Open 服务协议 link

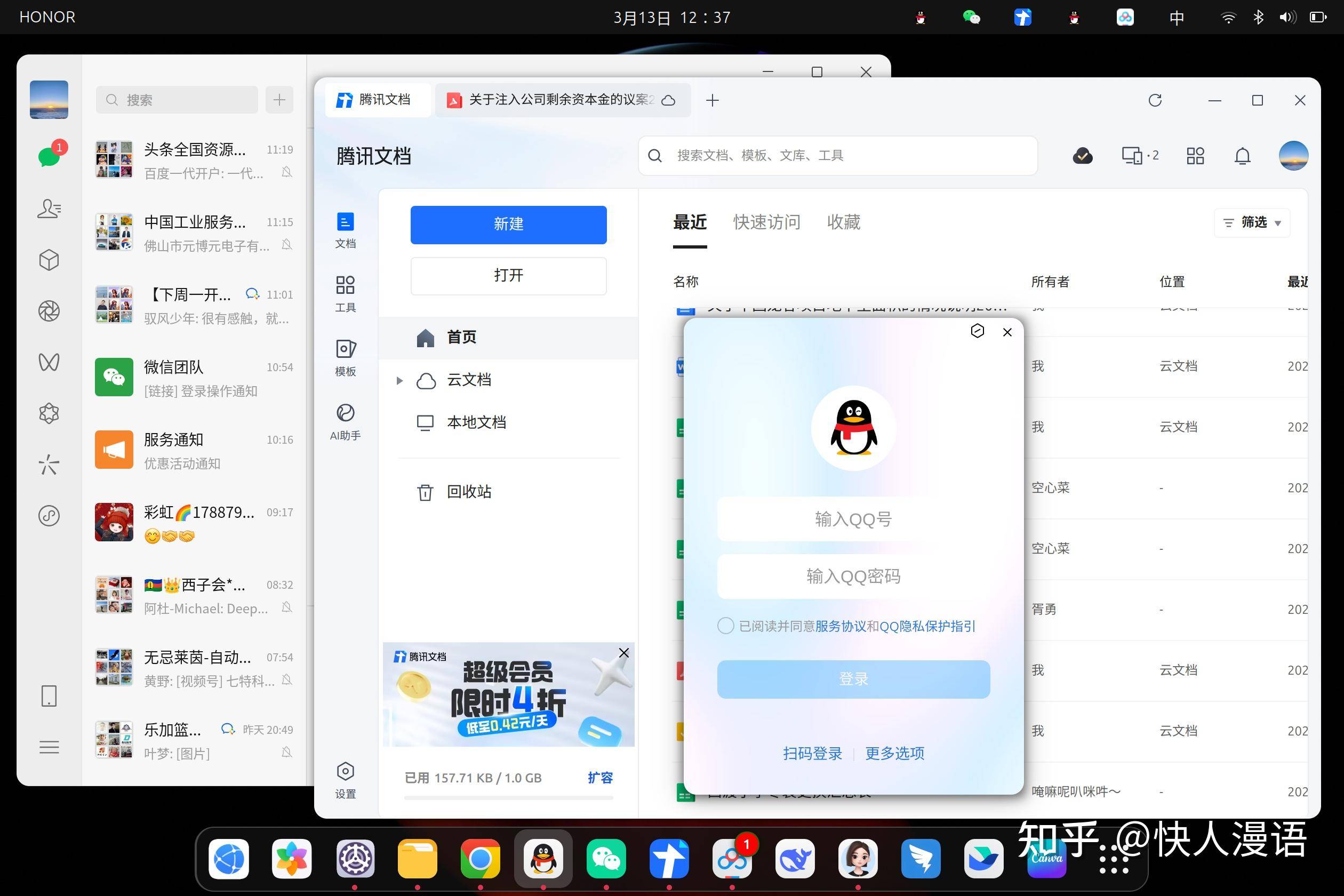coord(841,626)
